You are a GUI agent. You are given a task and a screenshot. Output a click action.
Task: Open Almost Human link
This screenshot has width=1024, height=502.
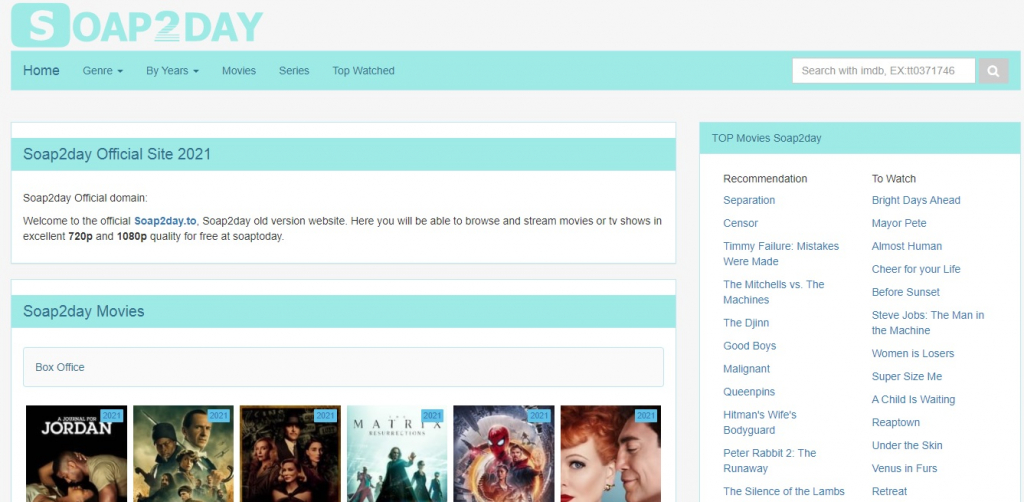click(x=906, y=245)
